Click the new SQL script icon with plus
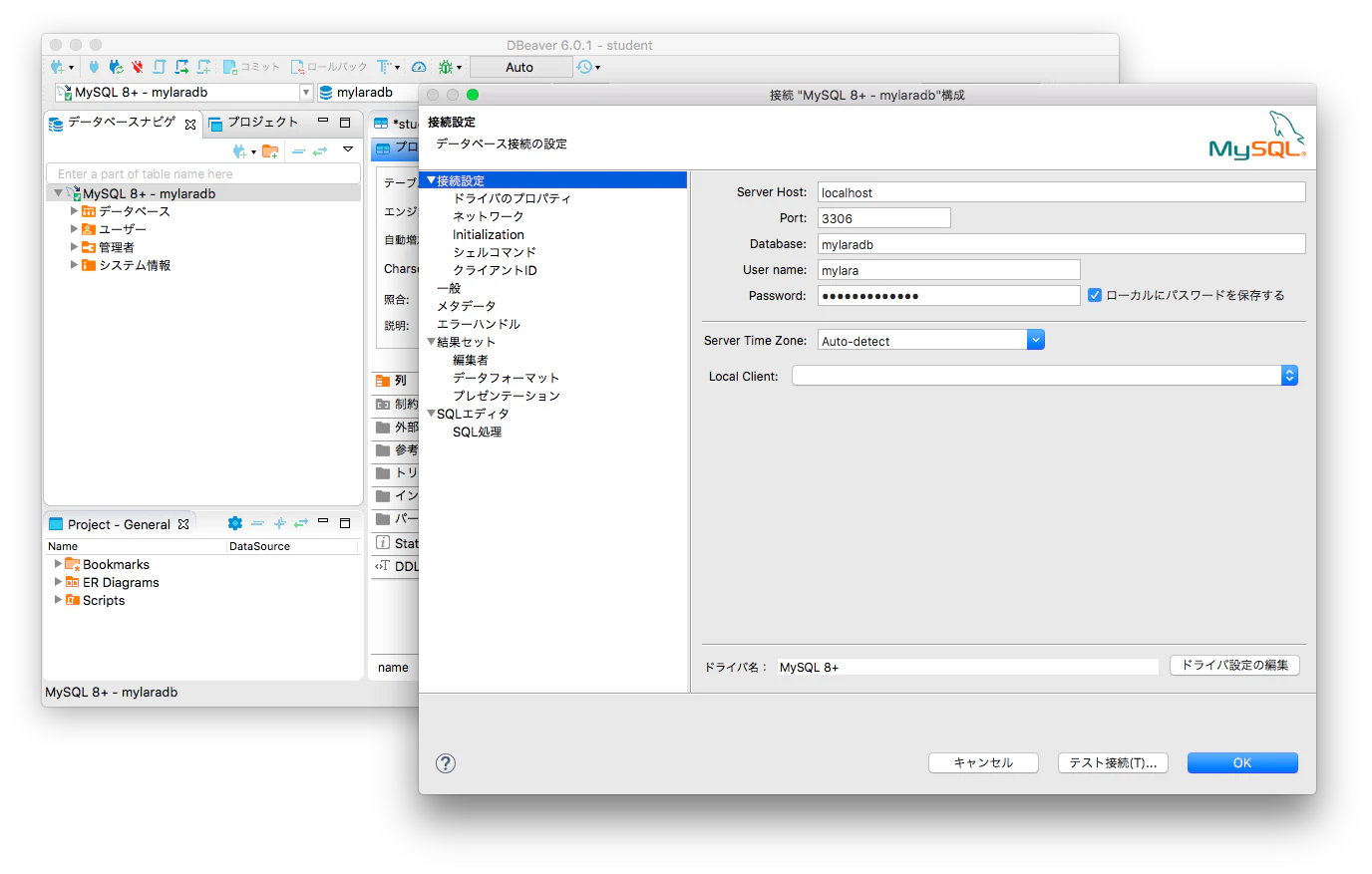Viewport: 1372px width, 874px height. (x=203, y=67)
